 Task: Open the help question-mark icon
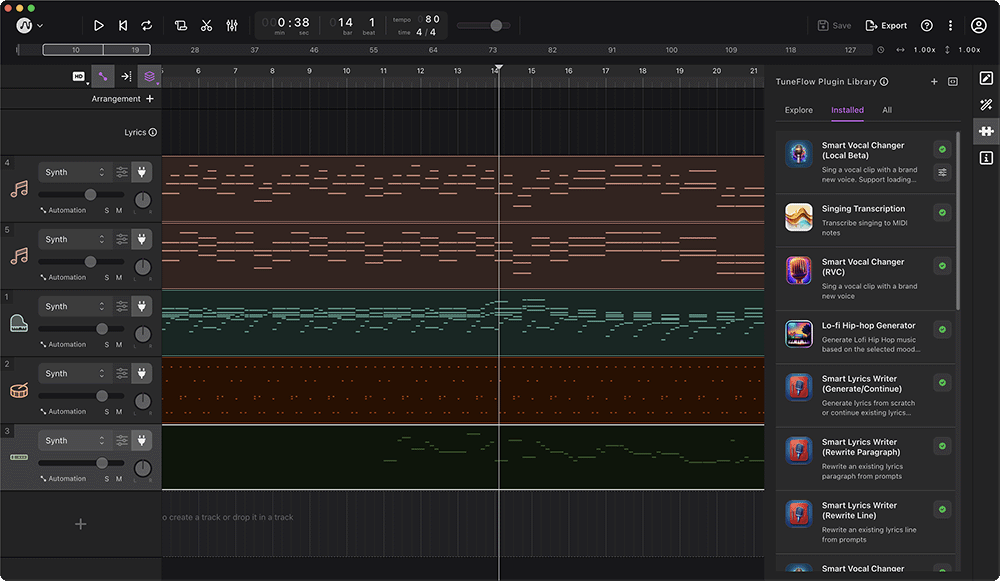pyautogui.click(x=927, y=26)
